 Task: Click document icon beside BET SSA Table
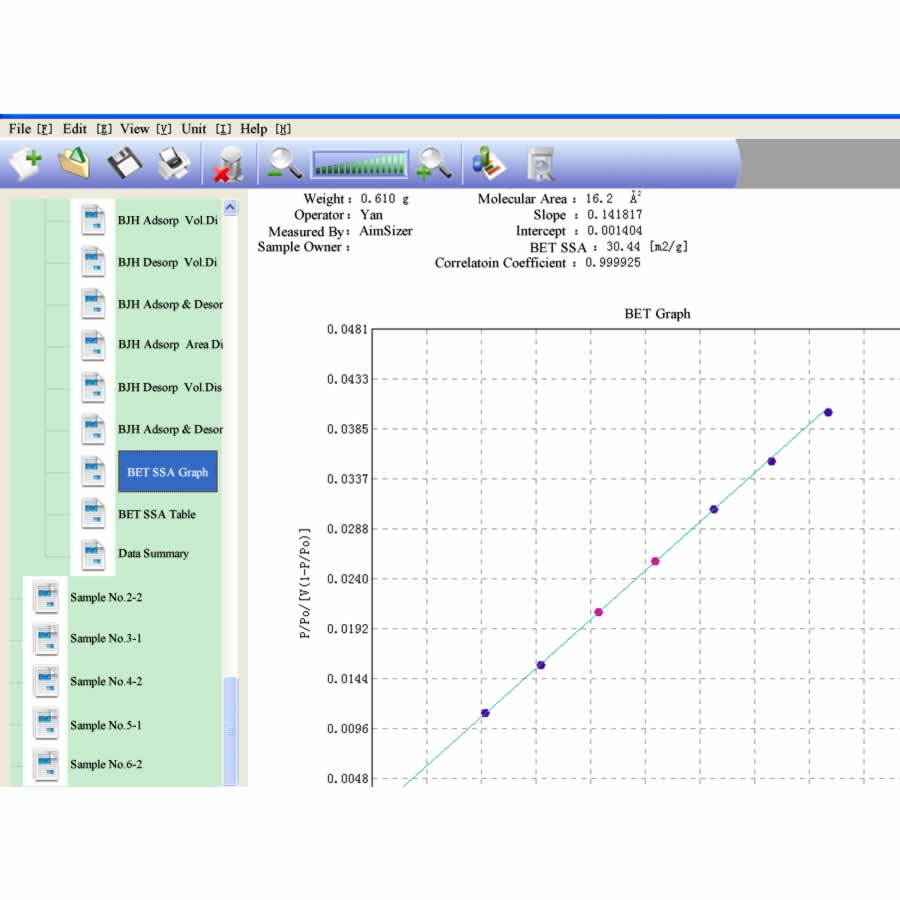pos(93,514)
